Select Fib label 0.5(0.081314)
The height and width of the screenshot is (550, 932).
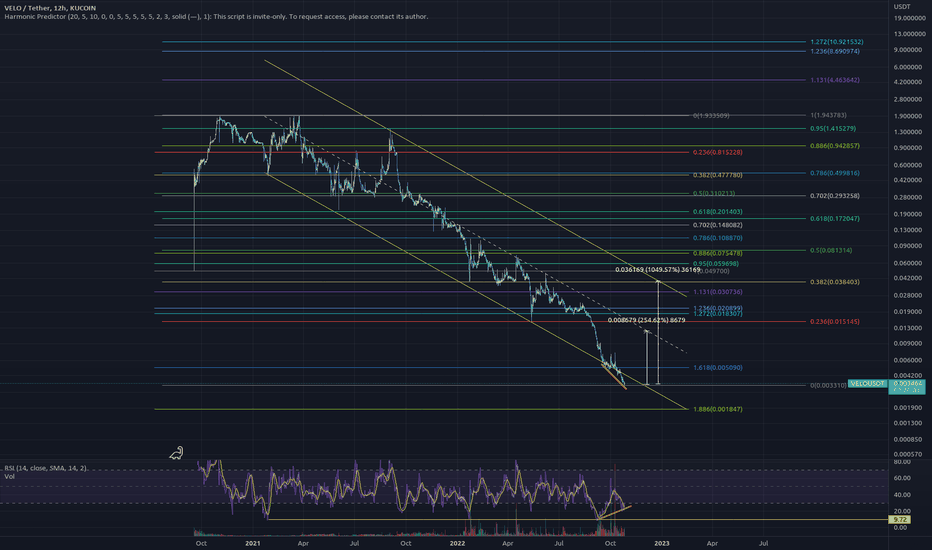coord(831,250)
